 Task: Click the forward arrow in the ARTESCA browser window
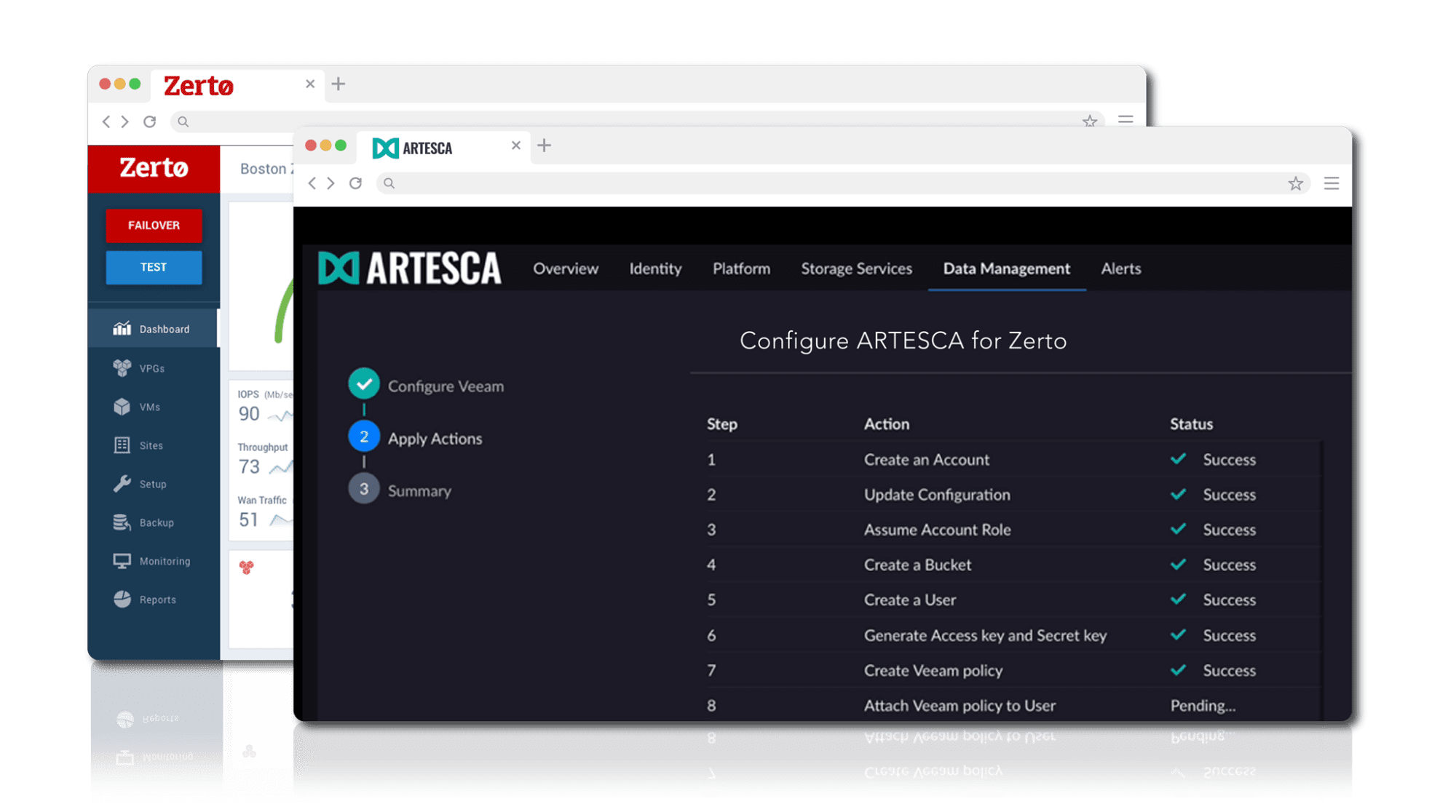click(331, 183)
